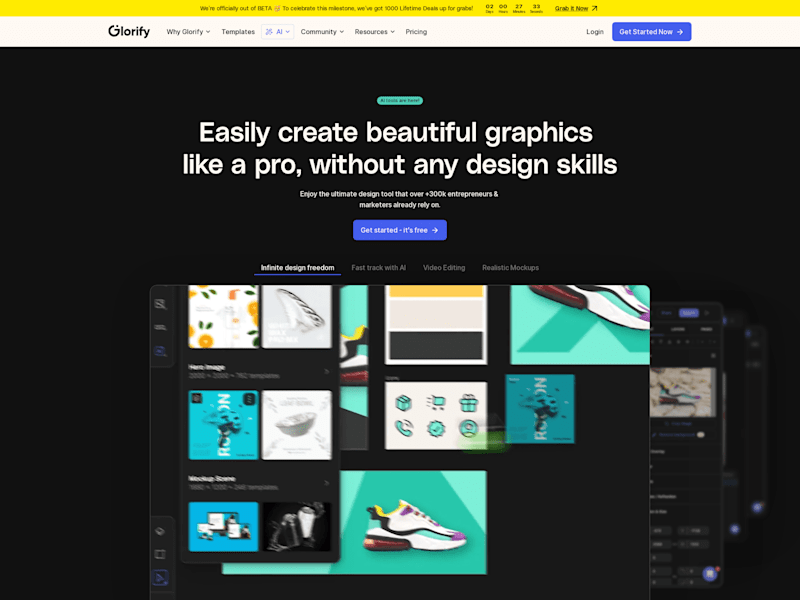Select the gear badge icon
Screen dimensions: 800x600
coord(436,428)
